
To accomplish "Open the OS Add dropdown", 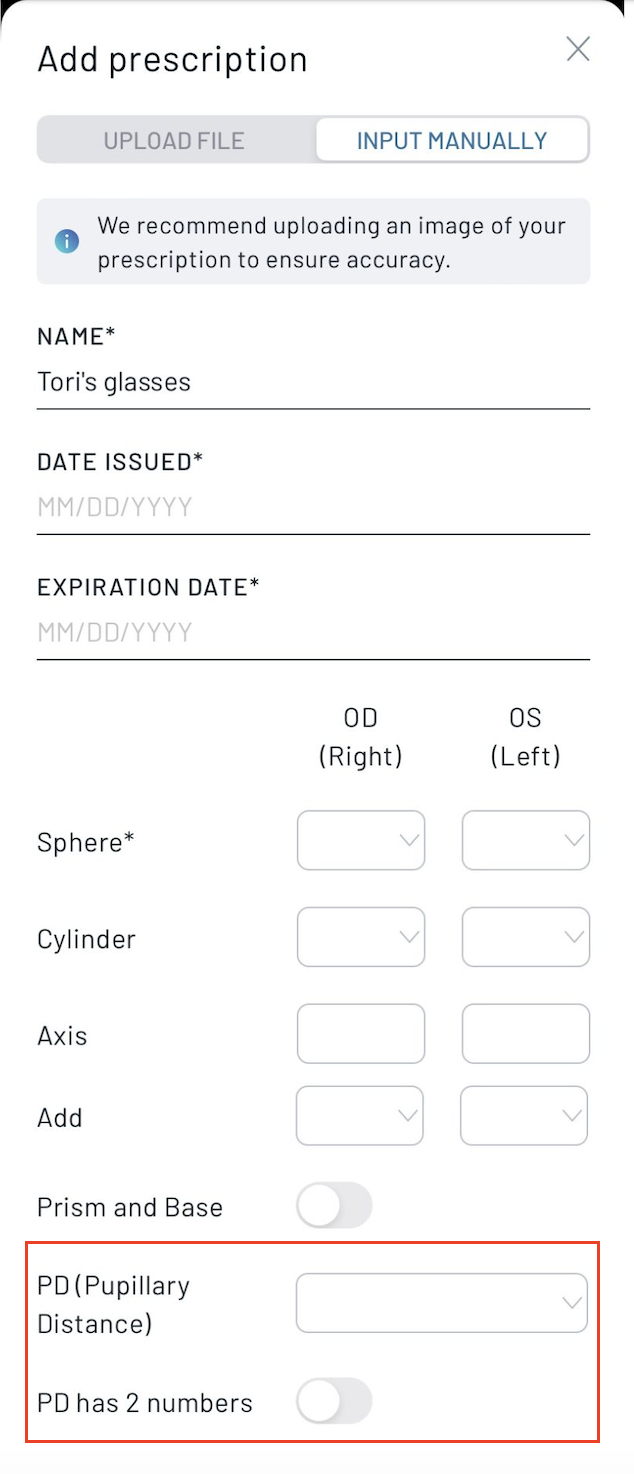I will (x=524, y=1115).
